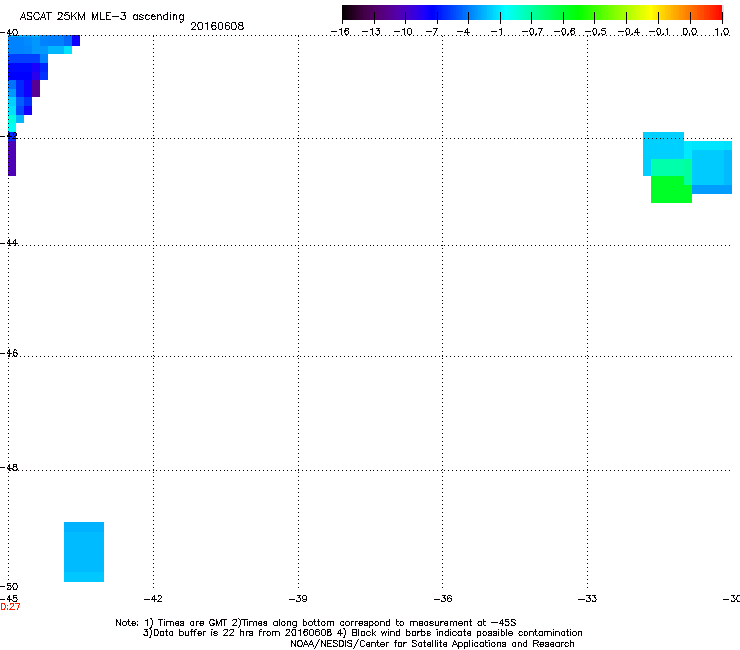The width and height of the screenshot is (740, 650).
Task: Click the color scale label "-0.4"
Action: tap(628, 32)
